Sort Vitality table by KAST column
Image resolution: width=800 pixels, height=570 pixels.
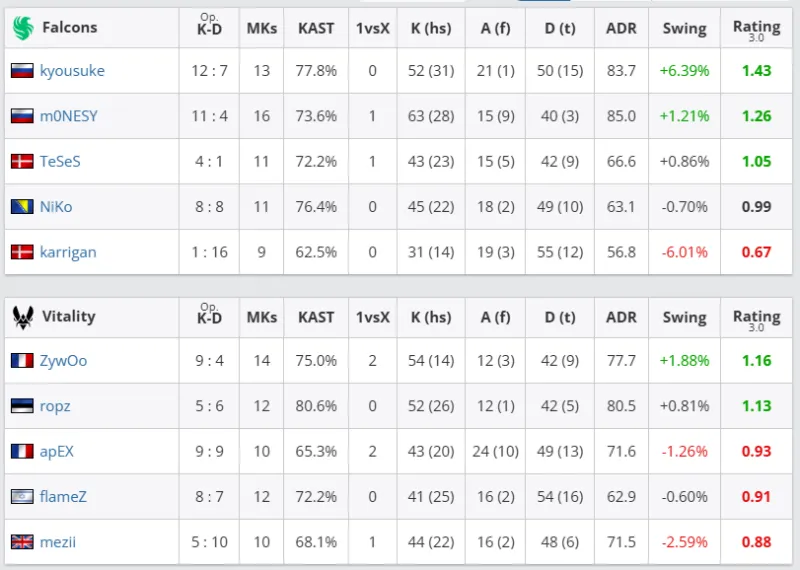pyautogui.click(x=316, y=317)
